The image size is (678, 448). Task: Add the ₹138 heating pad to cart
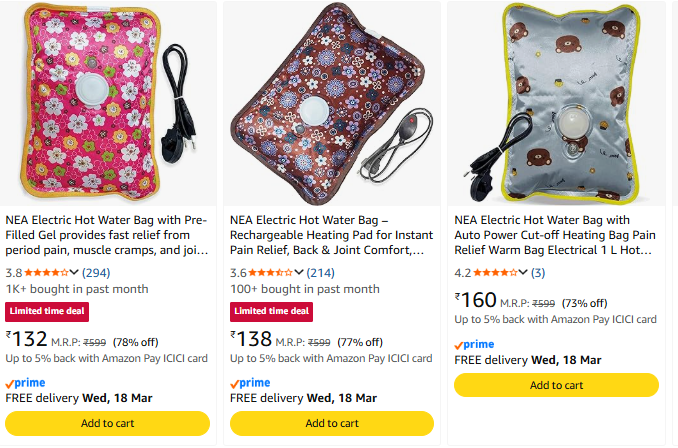coord(332,423)
